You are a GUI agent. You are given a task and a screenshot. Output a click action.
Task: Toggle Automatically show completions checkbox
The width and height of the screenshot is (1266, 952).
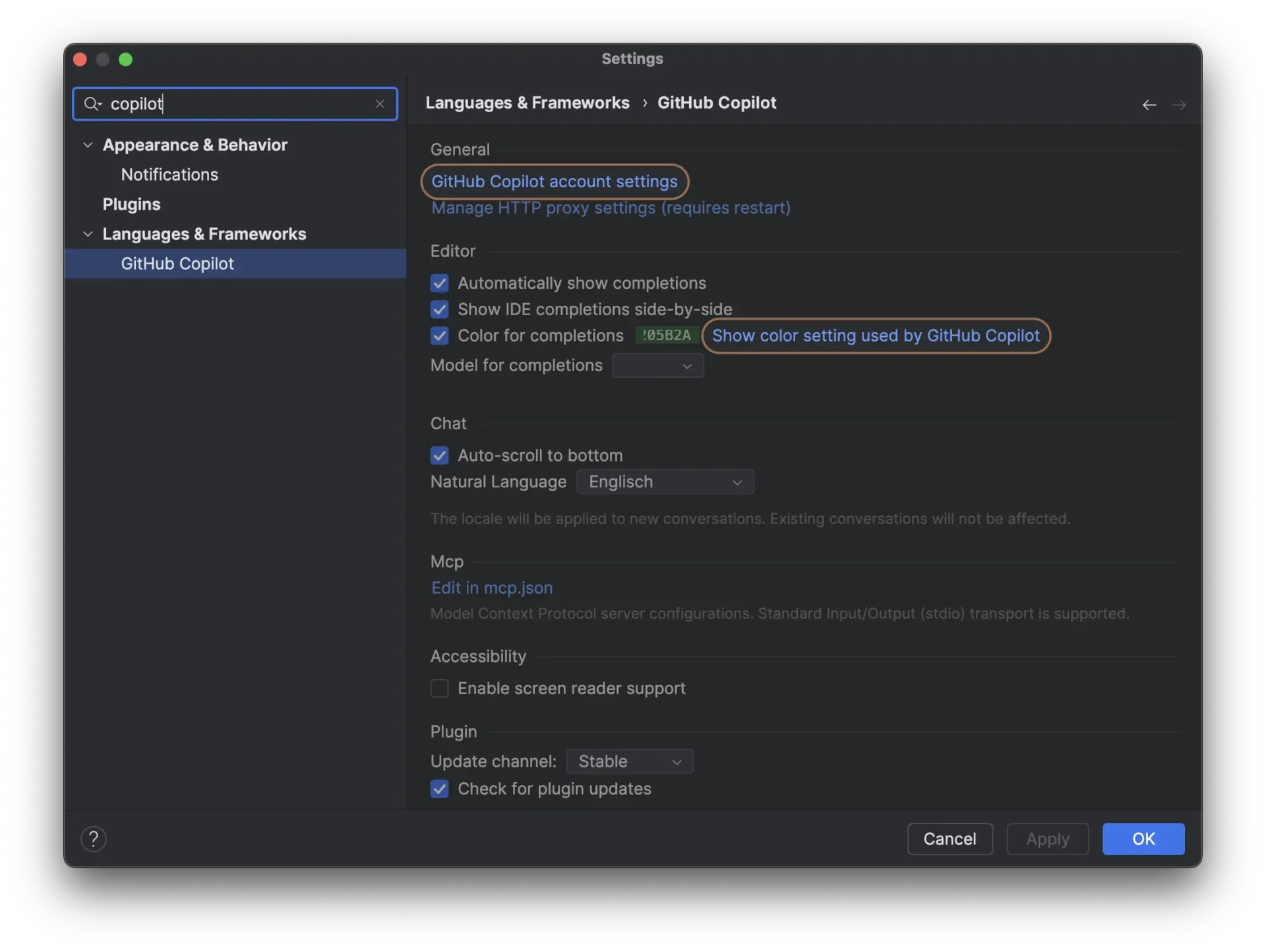pyautogui.click(x=439, y=283)
